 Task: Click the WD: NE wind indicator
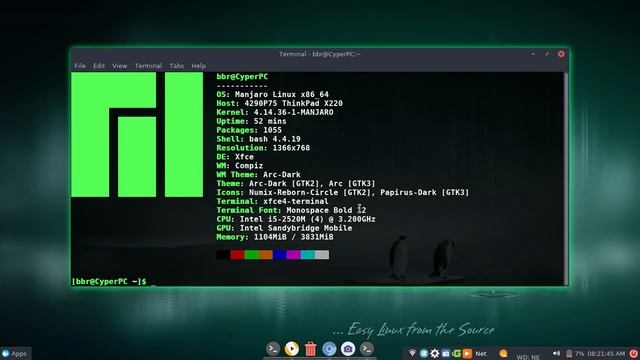point(528,357)
